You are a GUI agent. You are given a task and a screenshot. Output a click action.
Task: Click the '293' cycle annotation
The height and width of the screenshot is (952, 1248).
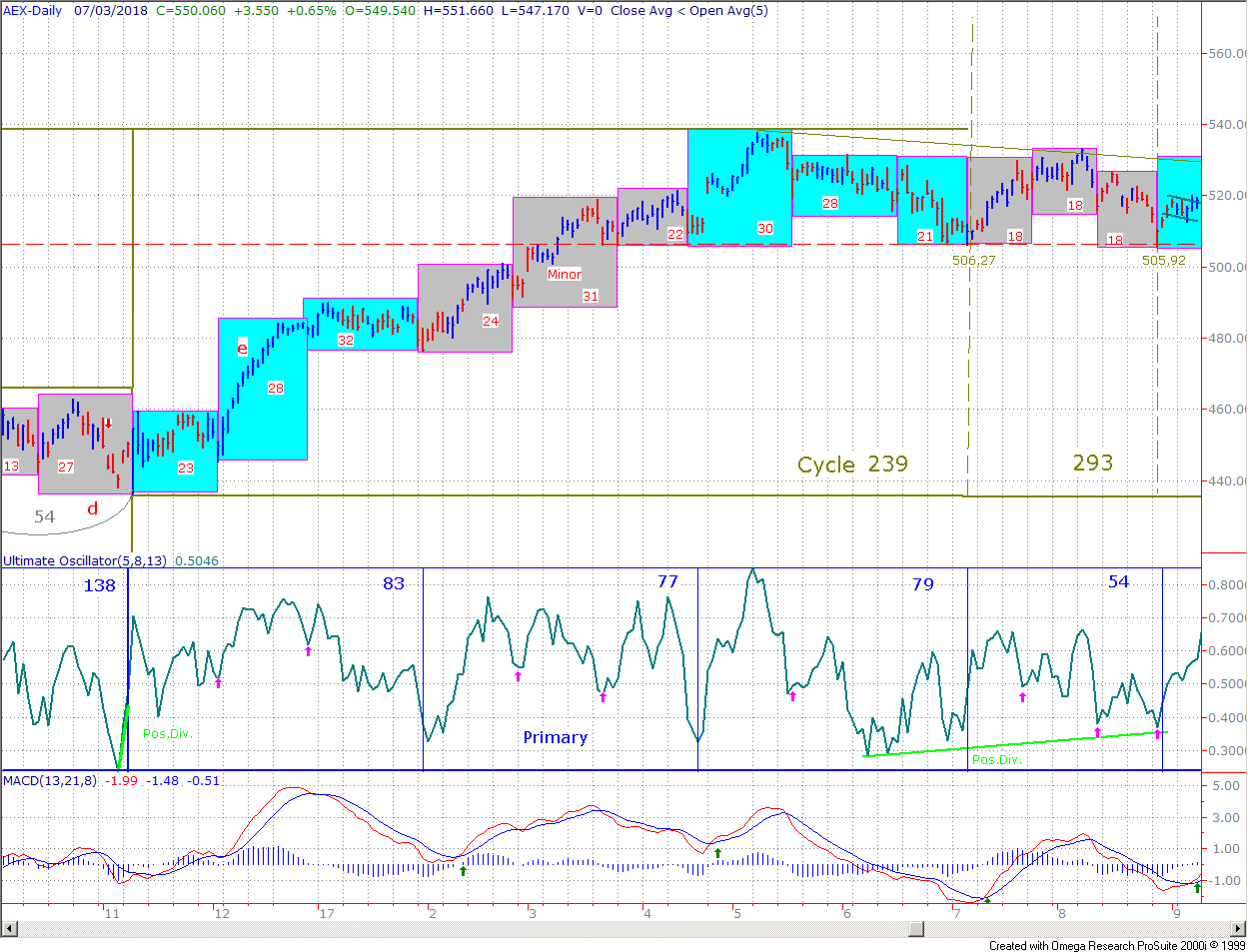click(x=1093, y=463)
